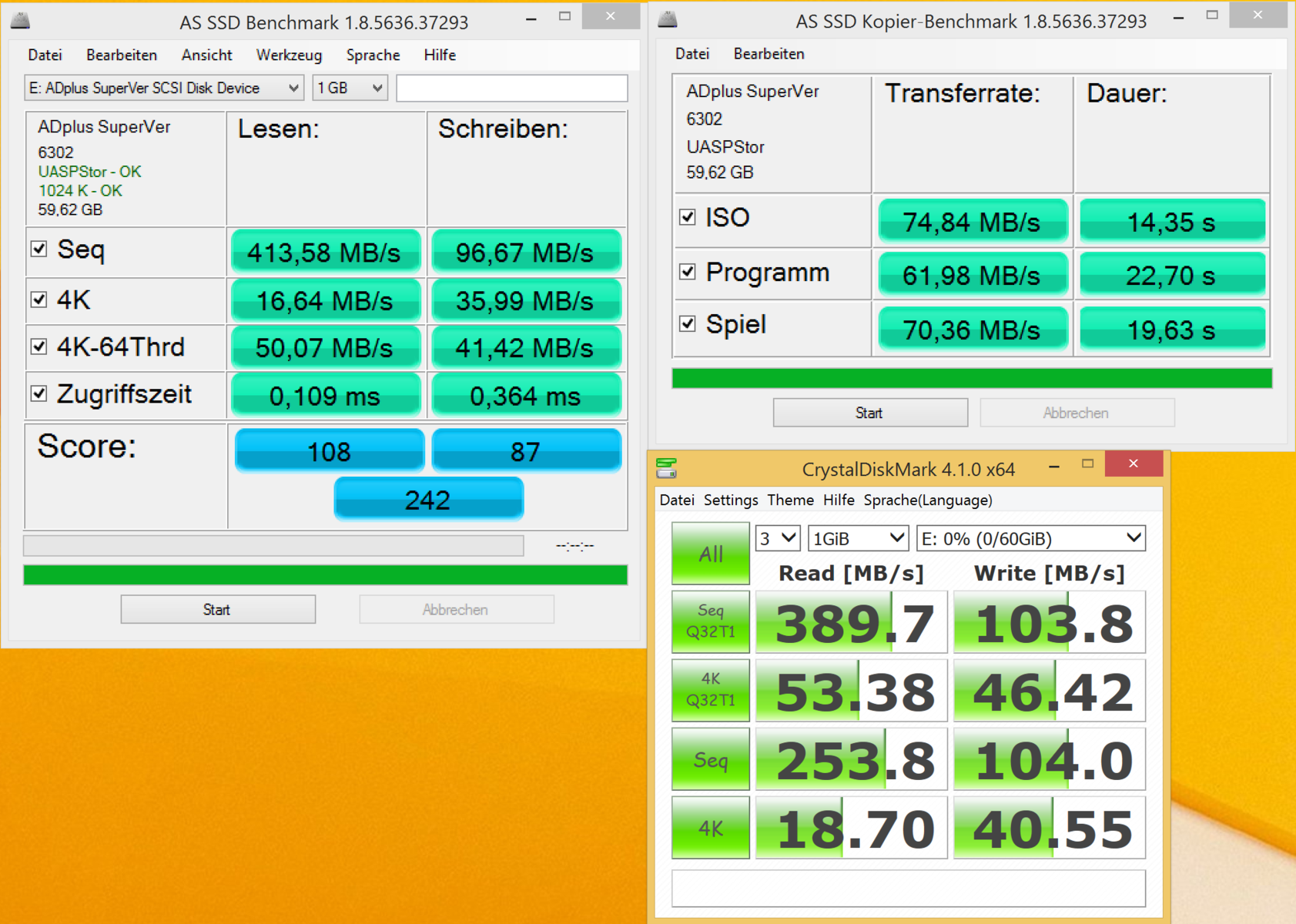
Task: Open the 1 GB test size dropdown
Action: 350,88
